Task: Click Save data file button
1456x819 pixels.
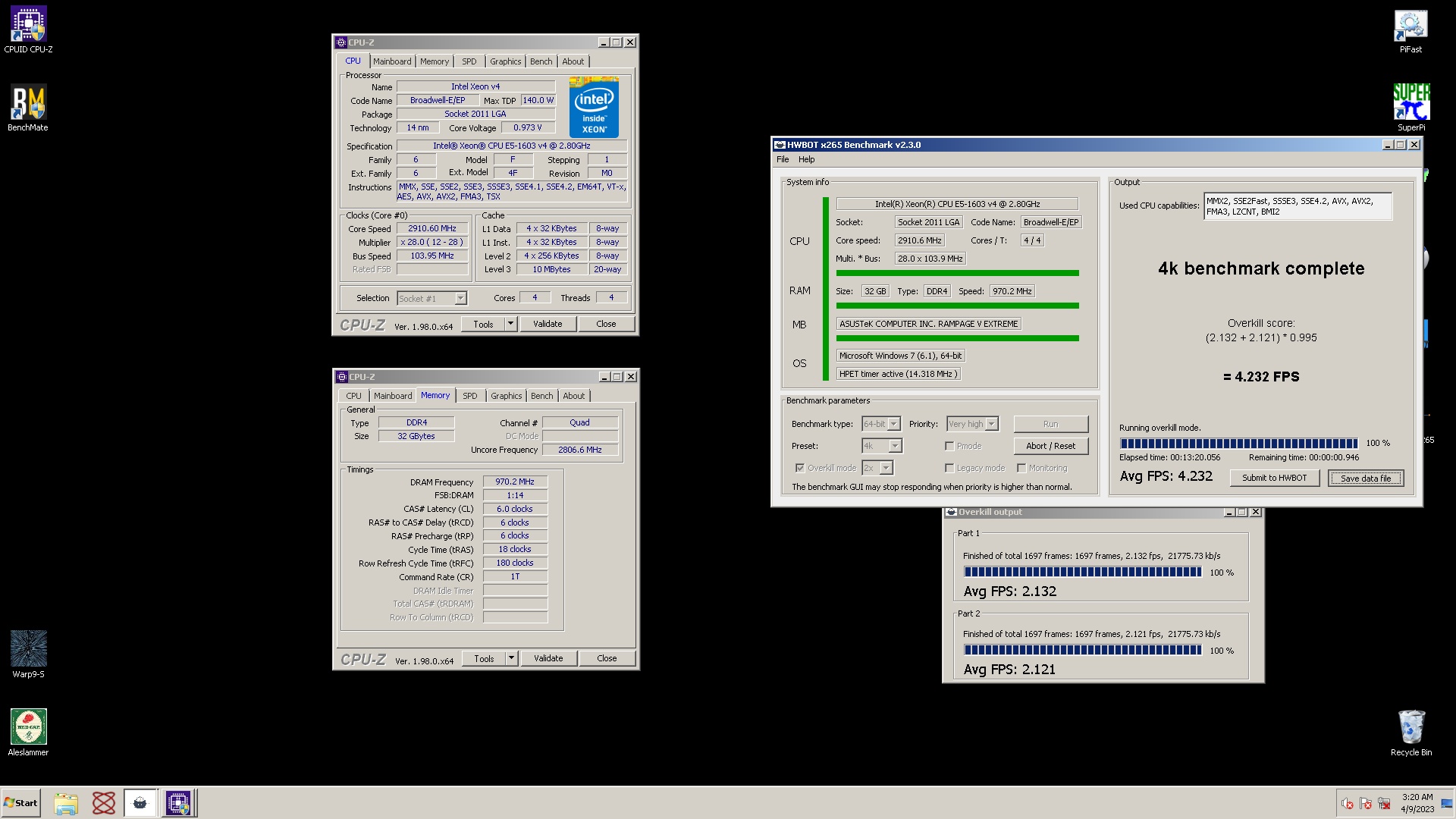Action: 1366,478
